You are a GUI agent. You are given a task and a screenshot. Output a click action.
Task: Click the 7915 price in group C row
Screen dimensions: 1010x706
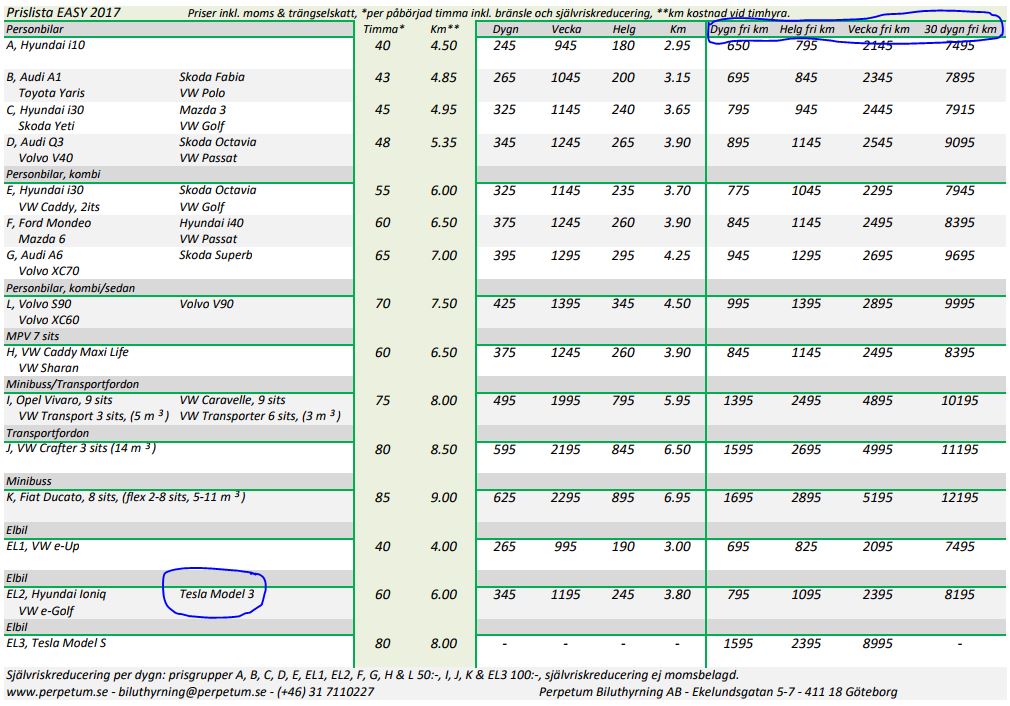(960, 110)
